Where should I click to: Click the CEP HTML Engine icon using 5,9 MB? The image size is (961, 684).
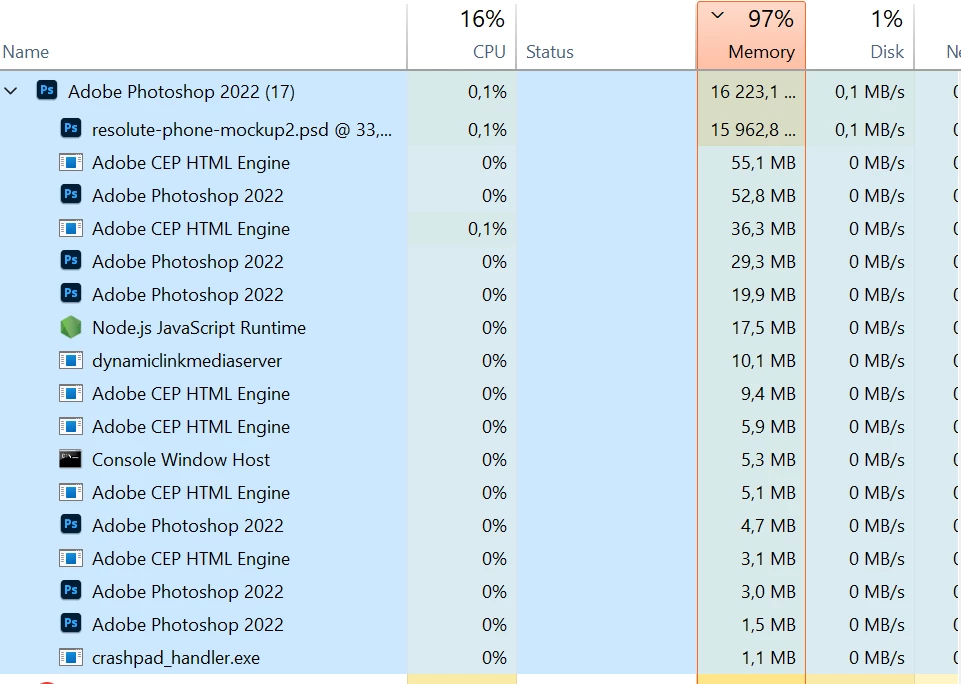70,427
